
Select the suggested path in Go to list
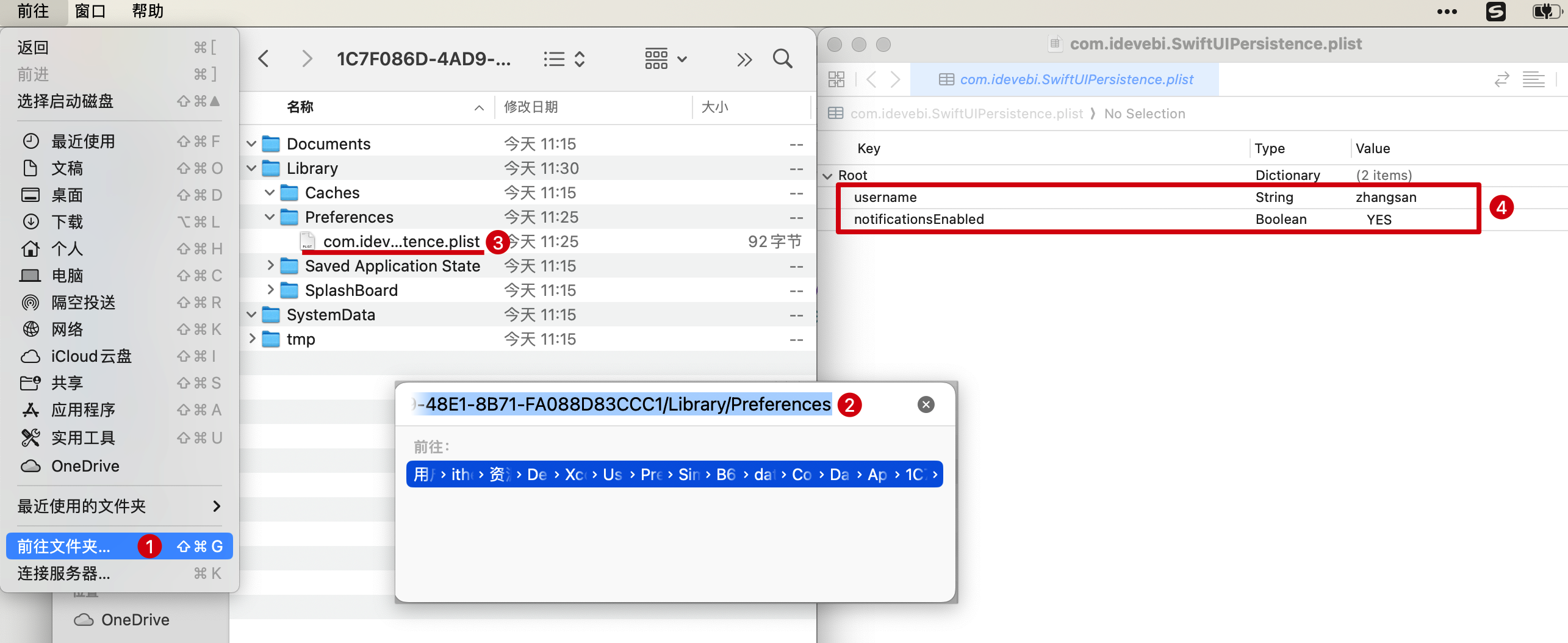pos(674,474)
